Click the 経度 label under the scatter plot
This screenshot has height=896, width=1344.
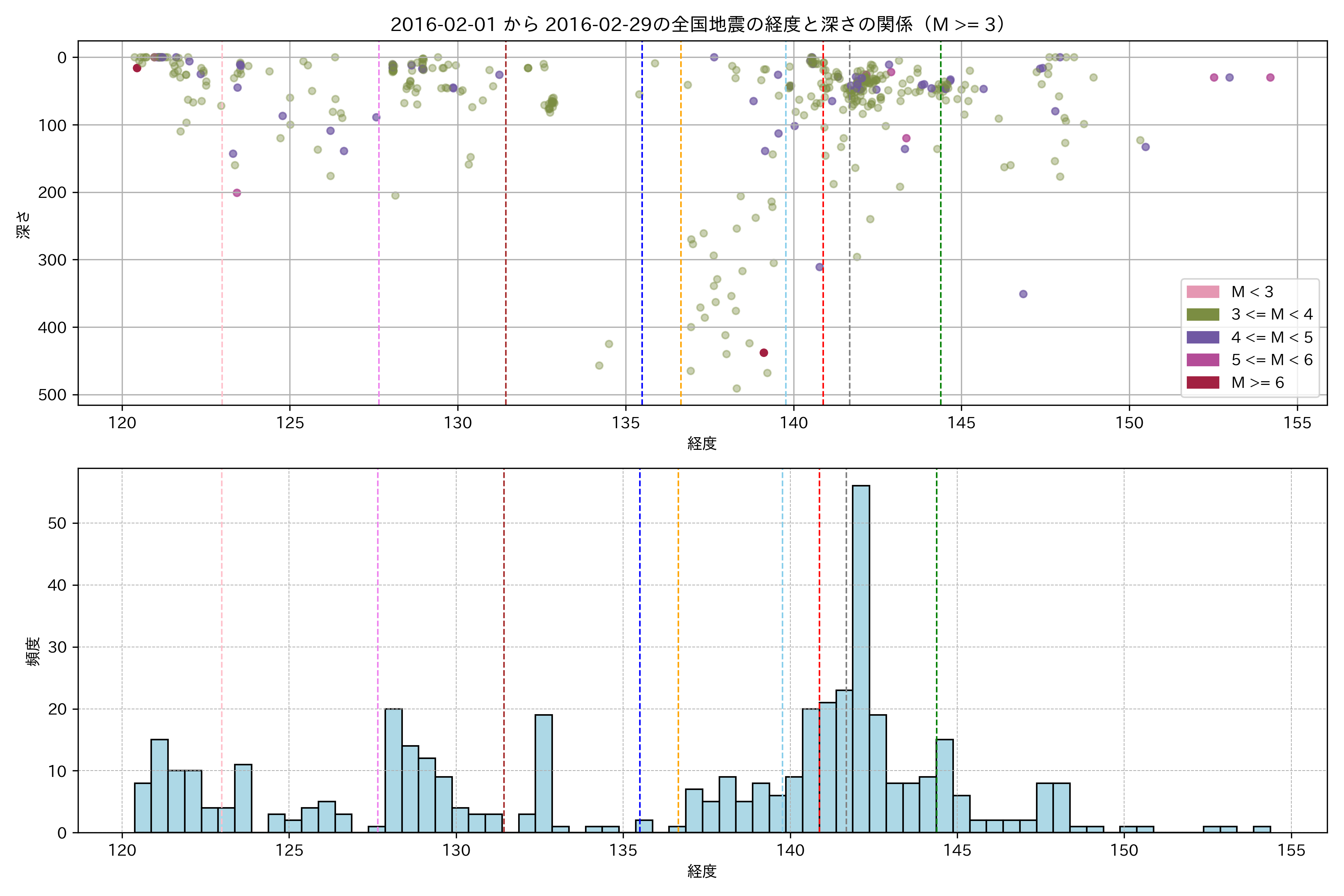tap(702, 444)
